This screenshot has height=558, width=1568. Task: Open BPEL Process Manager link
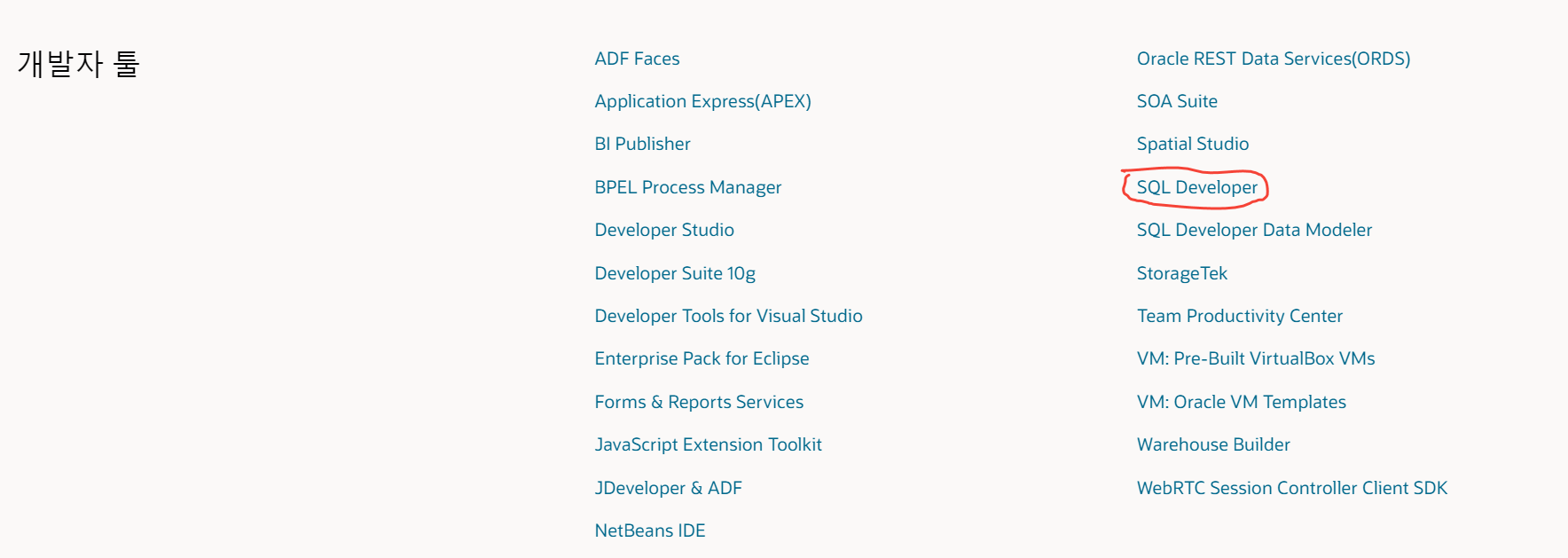tap(688, 187)
